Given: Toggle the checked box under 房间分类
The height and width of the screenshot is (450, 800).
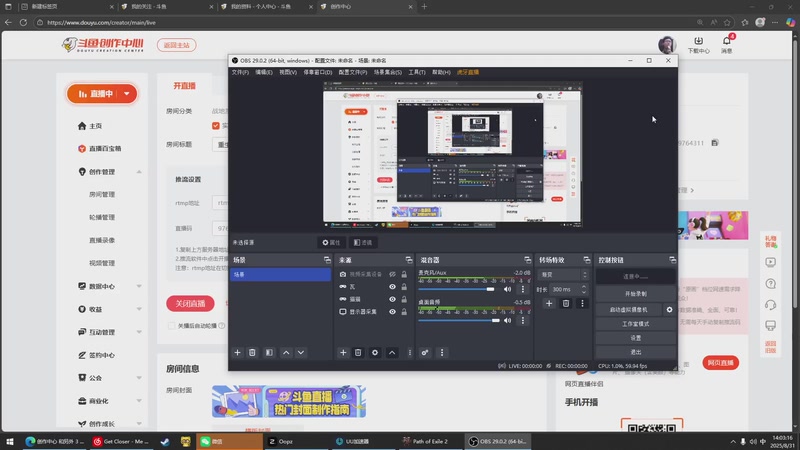Looking at the screenshot, I should click(x=216, y=126).
